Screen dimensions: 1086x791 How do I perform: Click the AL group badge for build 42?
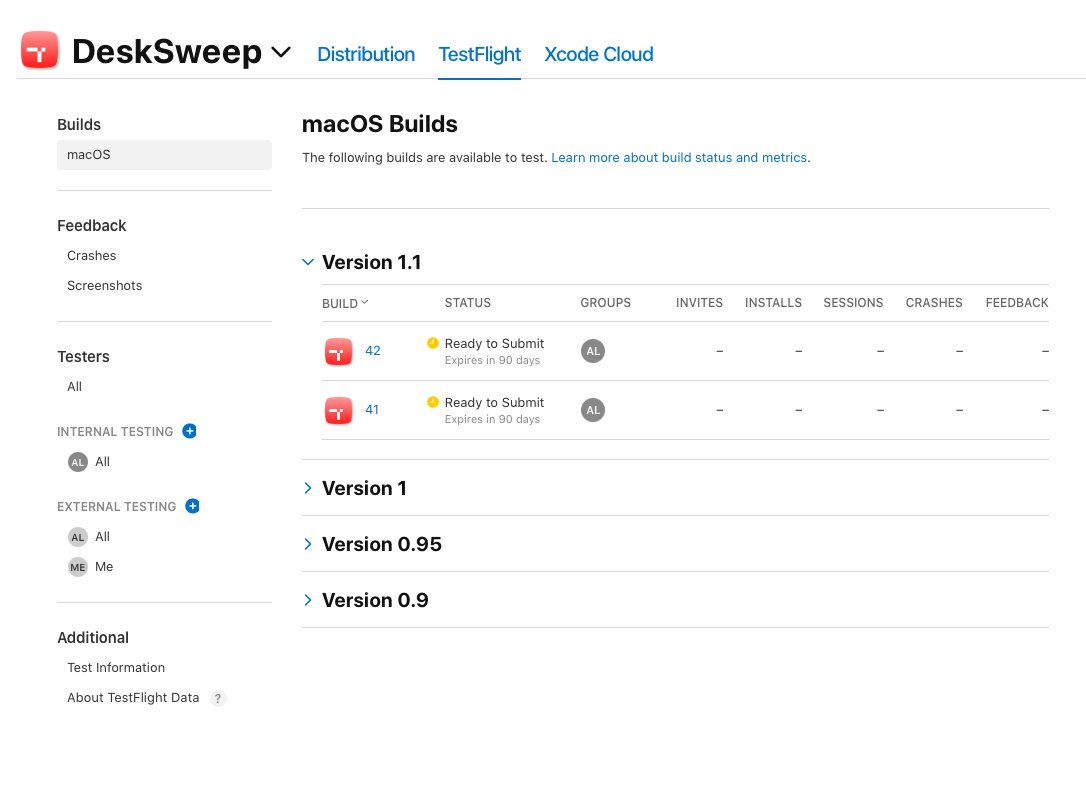point(593,351)
